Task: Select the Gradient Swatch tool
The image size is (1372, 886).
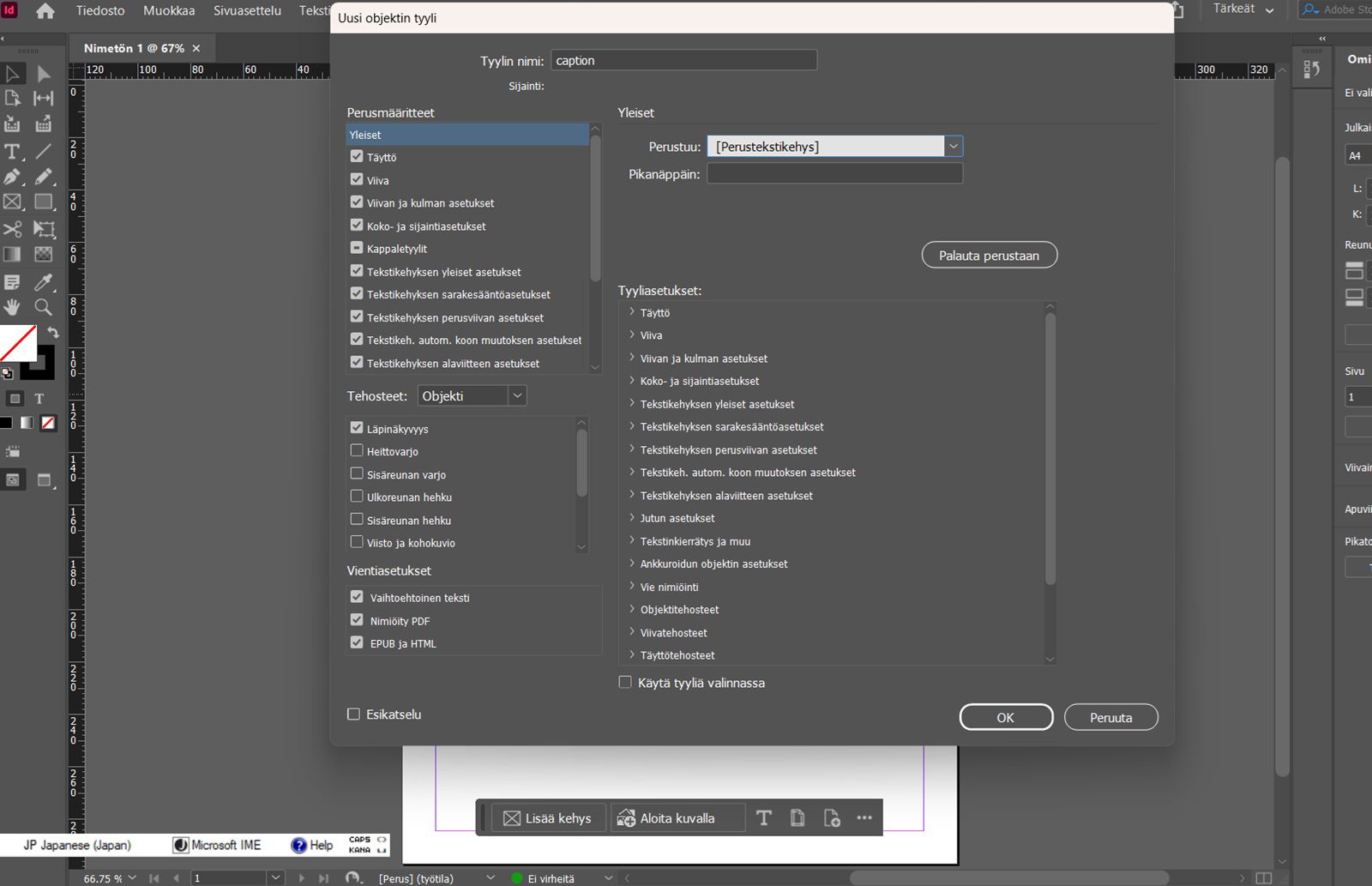Action: tap(13, 255)
